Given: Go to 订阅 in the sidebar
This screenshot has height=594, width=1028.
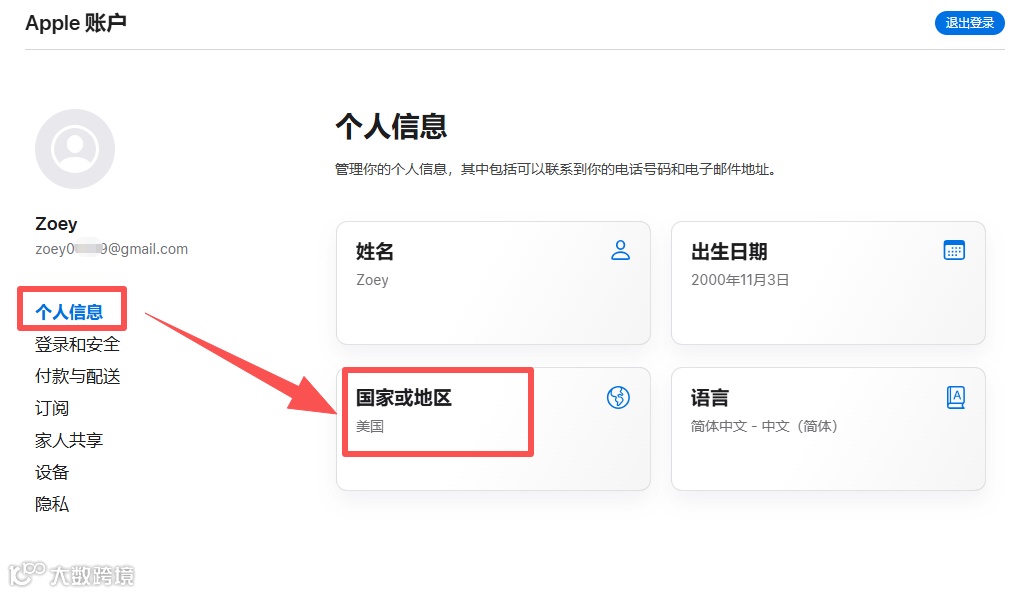Looking at the screenshot, I should point(52,408).
